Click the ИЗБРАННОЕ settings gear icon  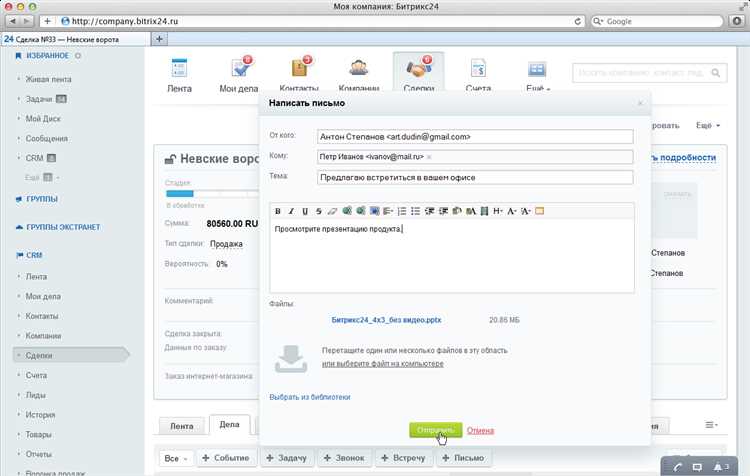[x=78, y=56]
